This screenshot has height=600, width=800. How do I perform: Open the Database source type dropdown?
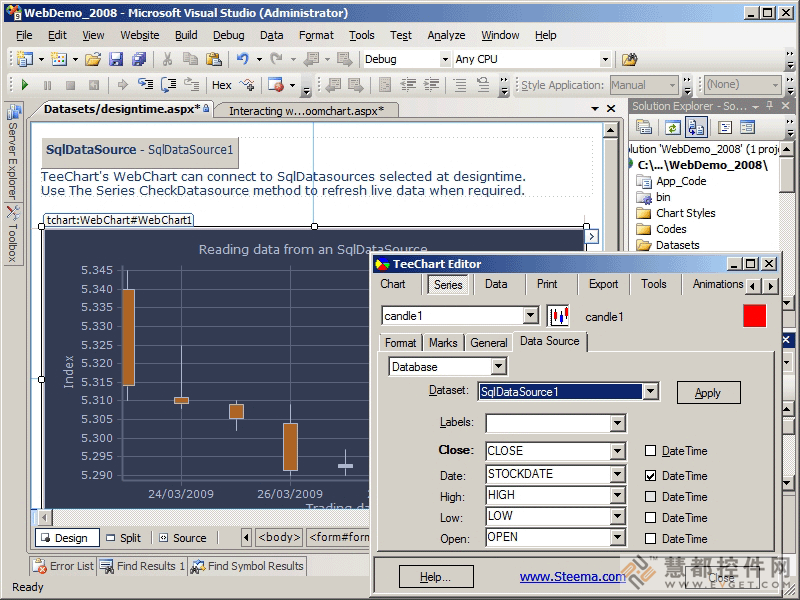click(x=498, y=366)
